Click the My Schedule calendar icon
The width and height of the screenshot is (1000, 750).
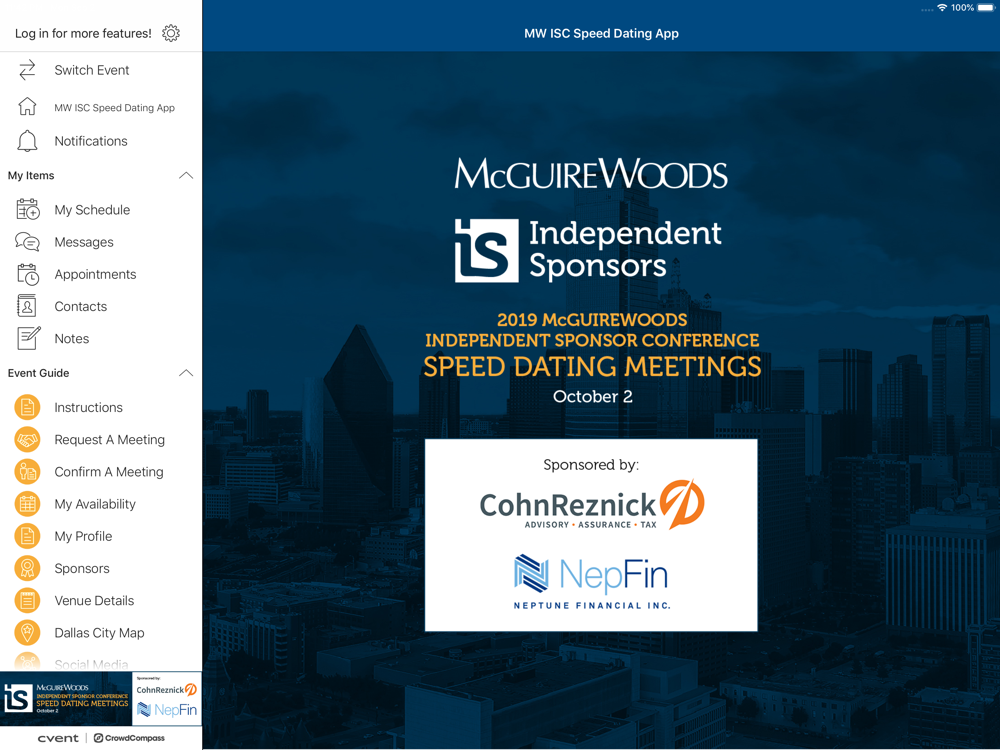click(x=27, y=210)
